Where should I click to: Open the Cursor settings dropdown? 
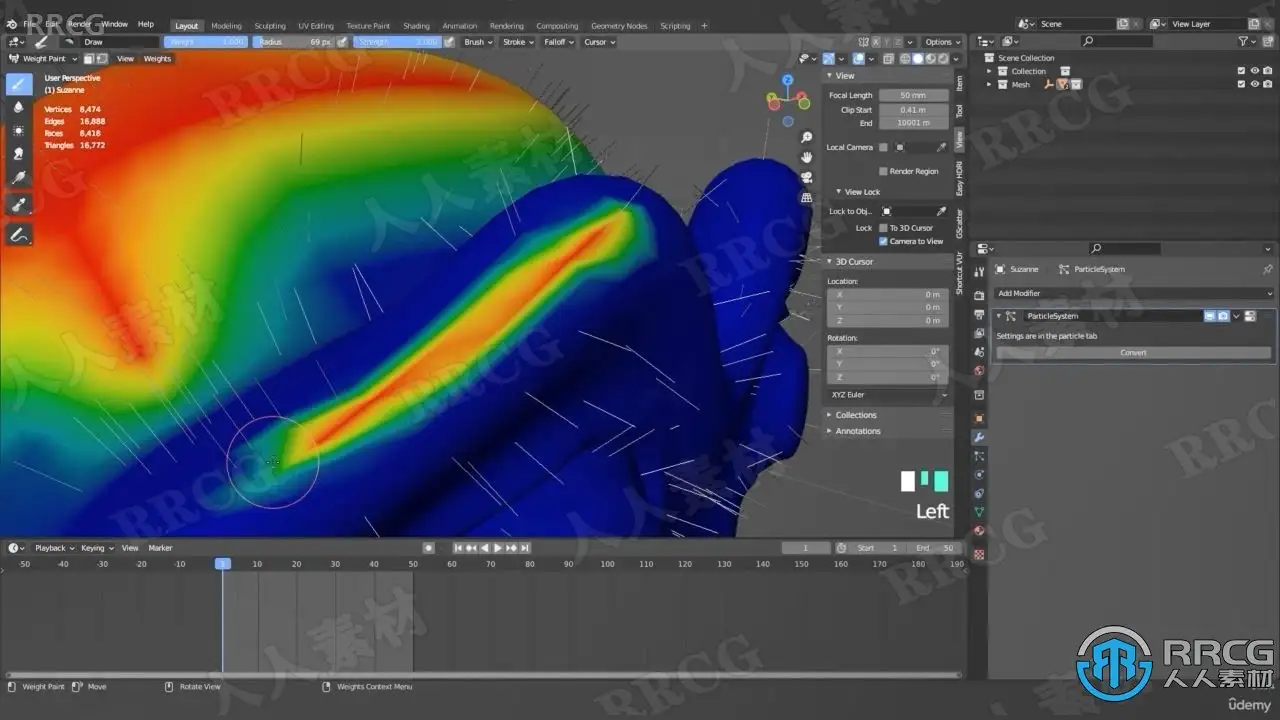pyautogui.click(x=599, y=42)
